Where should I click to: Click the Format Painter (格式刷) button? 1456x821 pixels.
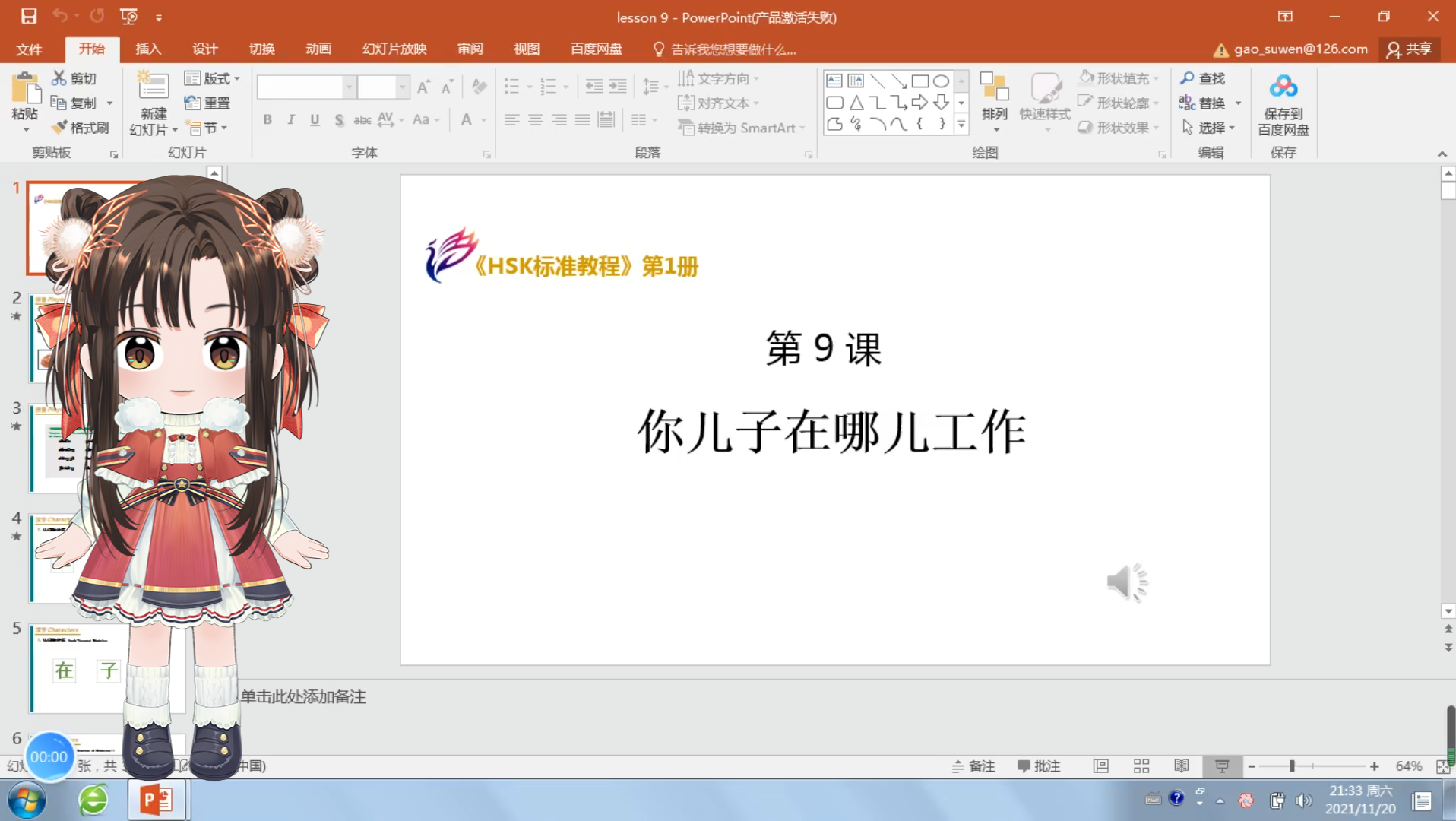click(81, 128)
